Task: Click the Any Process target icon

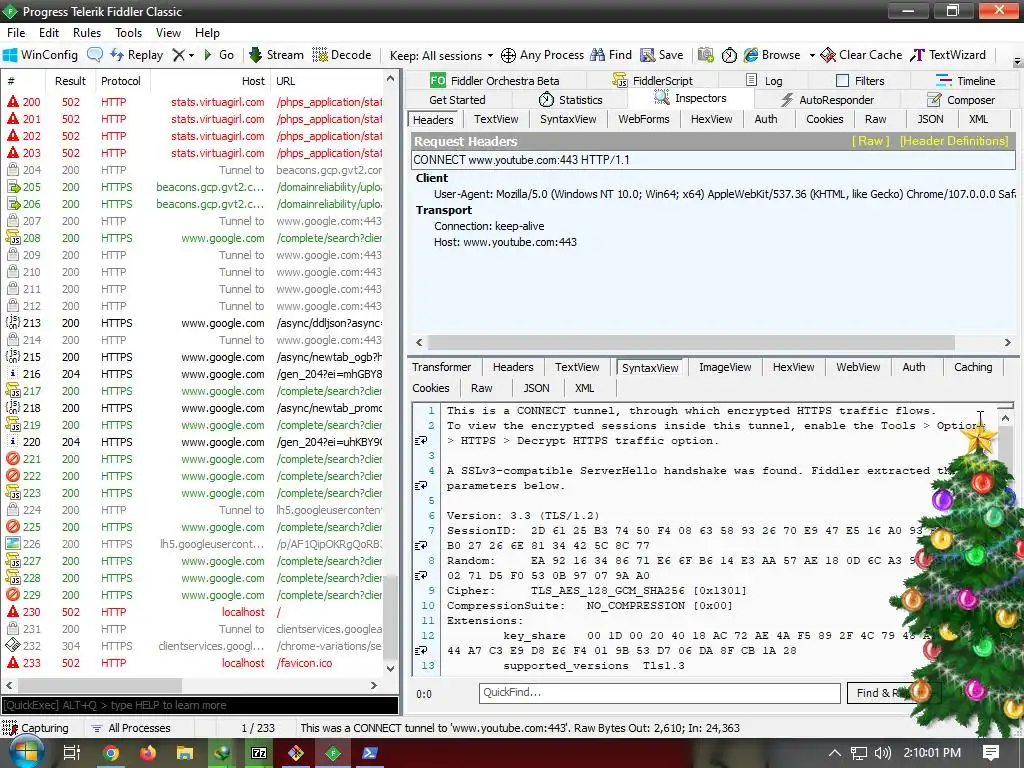Action: coord(542,55)
